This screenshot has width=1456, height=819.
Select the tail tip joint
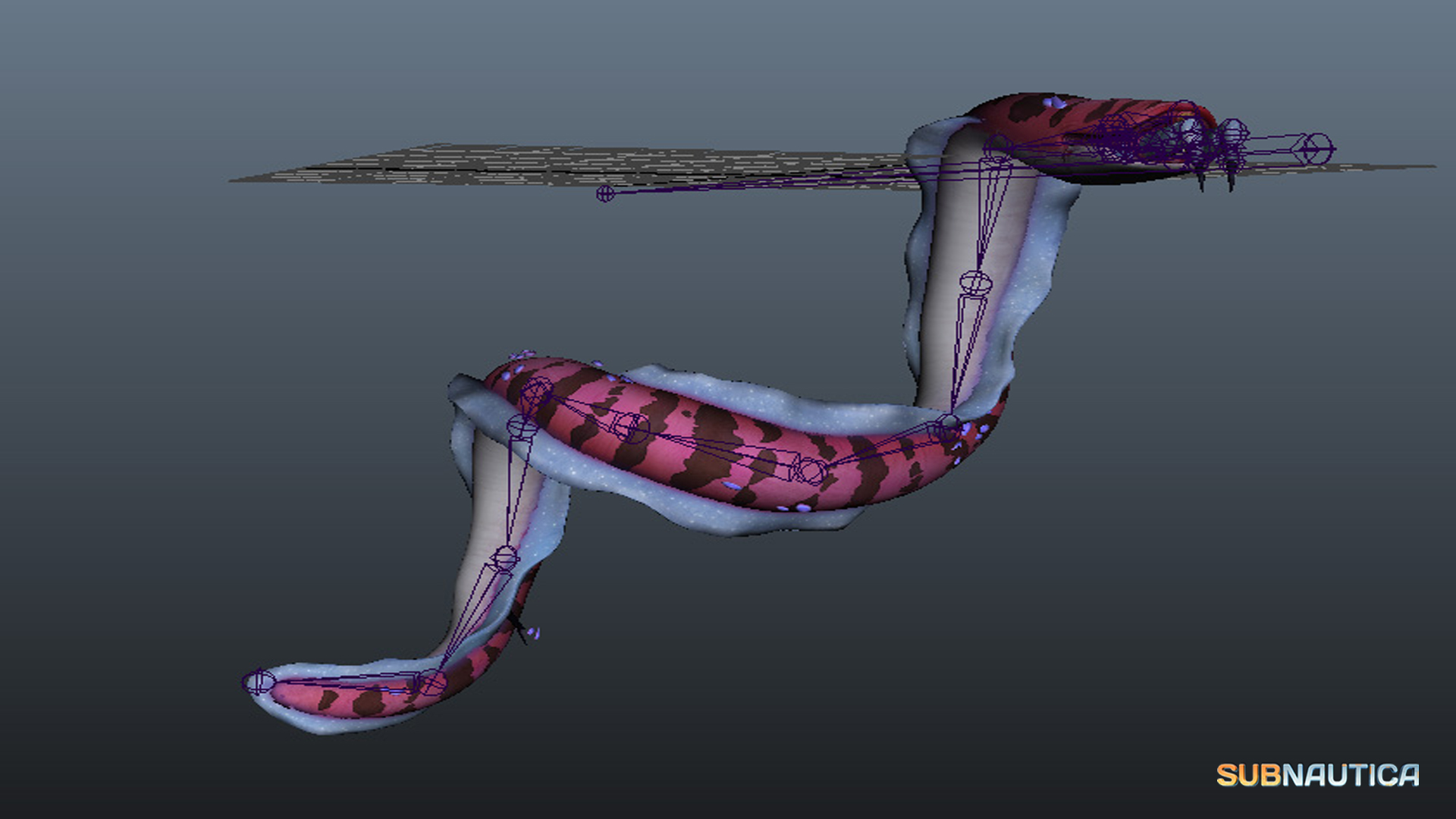click(259, 681)
